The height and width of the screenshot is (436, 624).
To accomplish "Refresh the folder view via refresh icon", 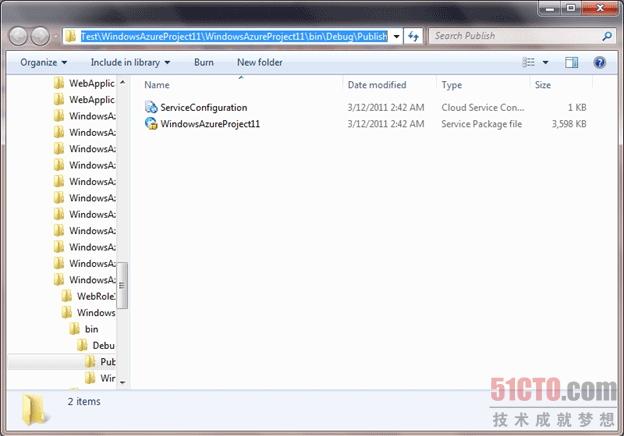I will coord(413,37).
